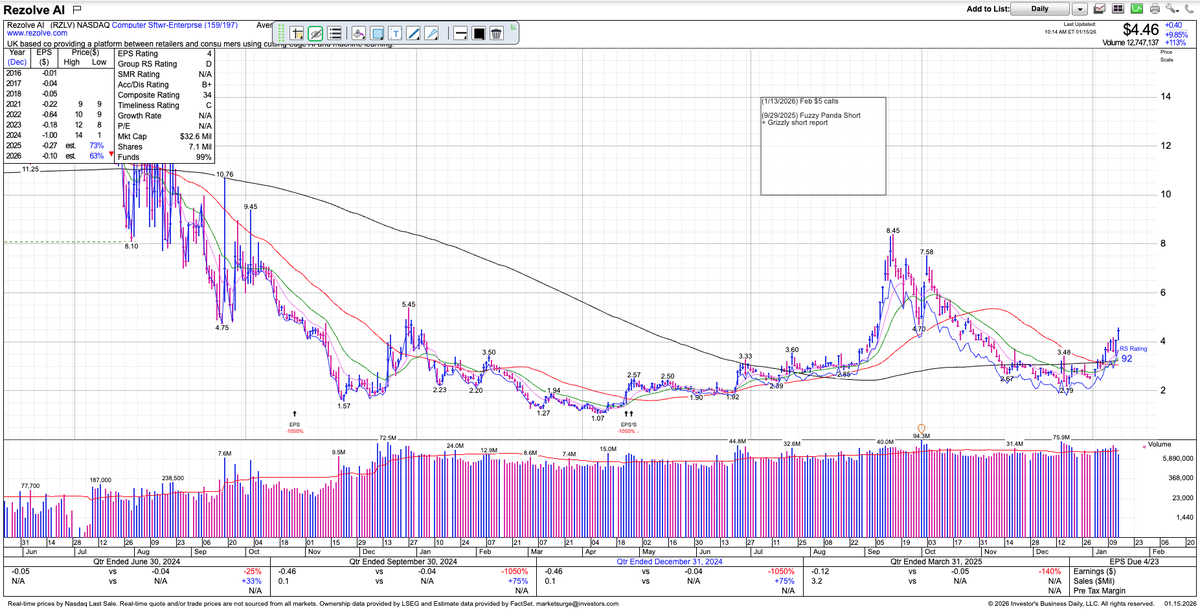The height and width of the screenshot is (609, 1200).
Task: Open the quote board grid icon
Action: 1118,9
